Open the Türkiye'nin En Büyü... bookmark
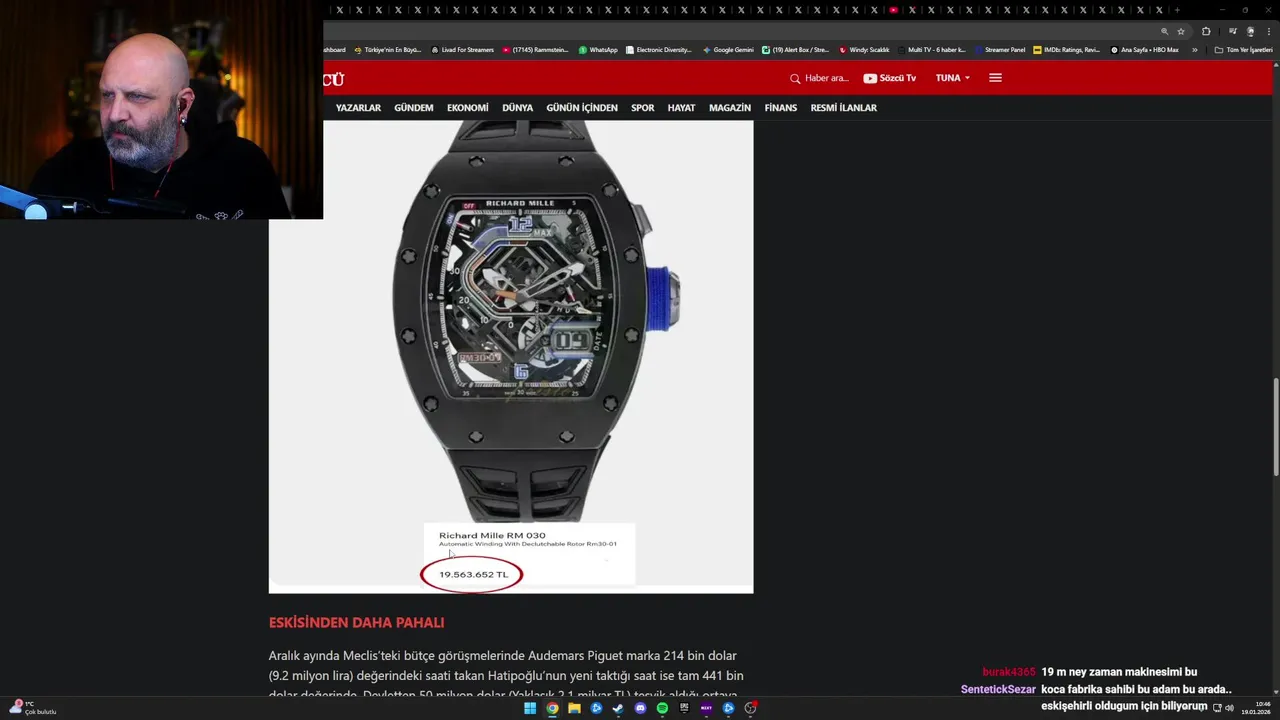This screenshot has width=1280, height=720. (x=388, y=50)
